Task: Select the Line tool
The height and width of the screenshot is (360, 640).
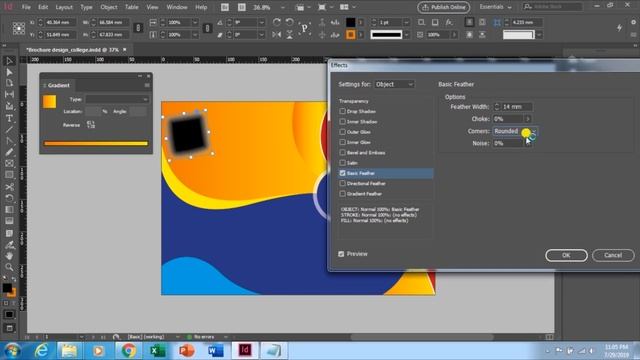Action: (9, 130)
